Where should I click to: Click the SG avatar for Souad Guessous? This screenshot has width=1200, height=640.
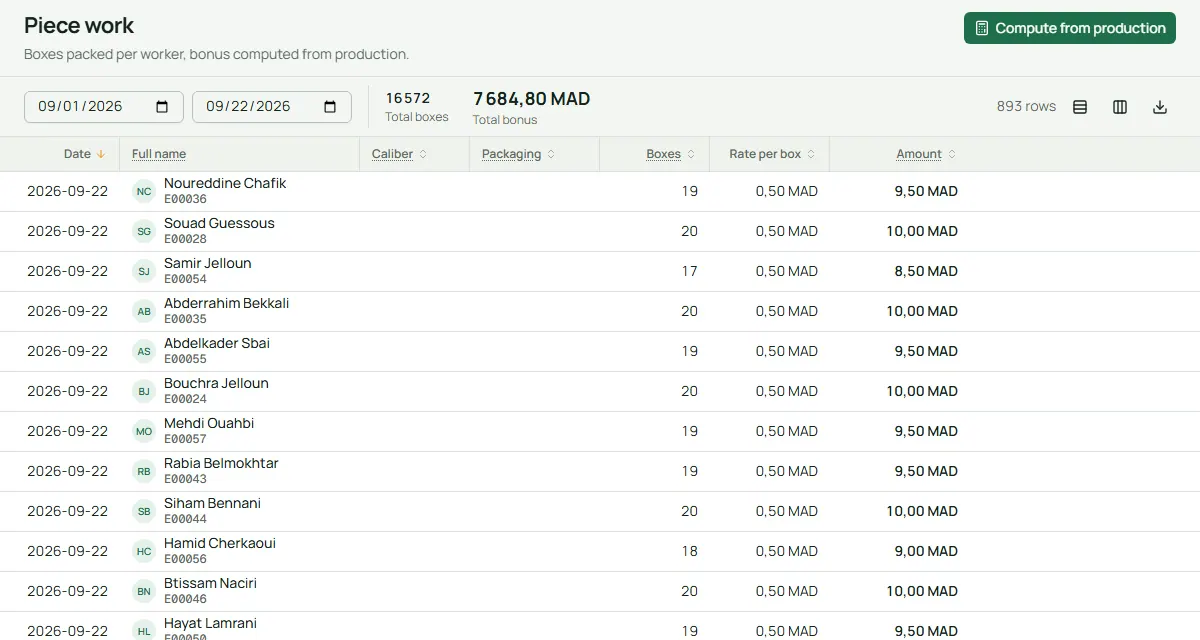(x=144, y=231)
